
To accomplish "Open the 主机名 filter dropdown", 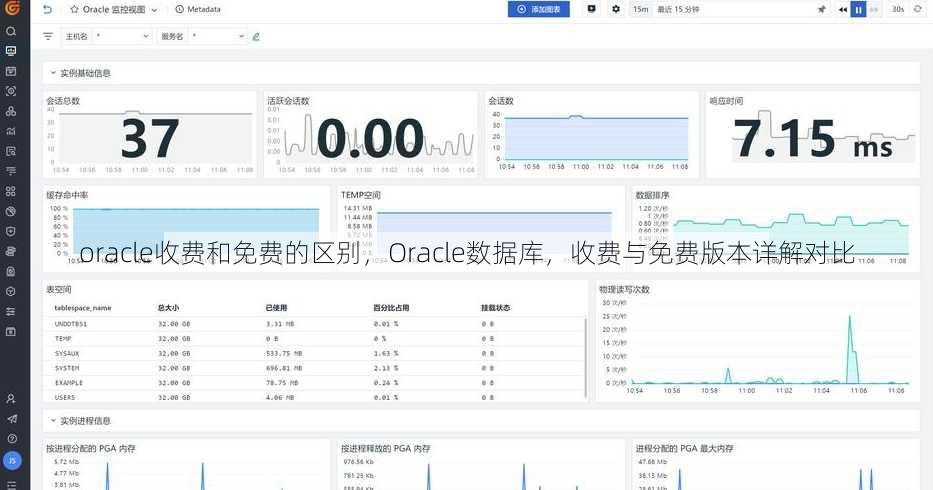I will tap(121, 36).
